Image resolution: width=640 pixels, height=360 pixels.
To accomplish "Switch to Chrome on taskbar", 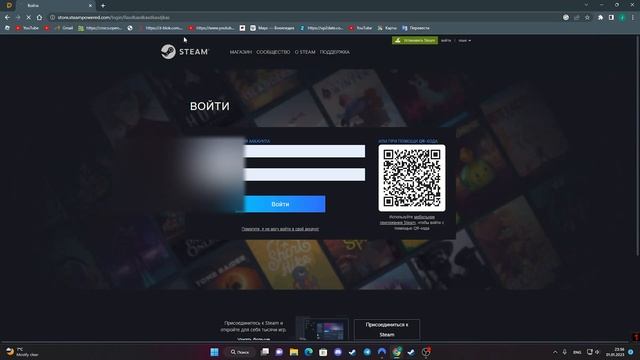I will [397, 352].
